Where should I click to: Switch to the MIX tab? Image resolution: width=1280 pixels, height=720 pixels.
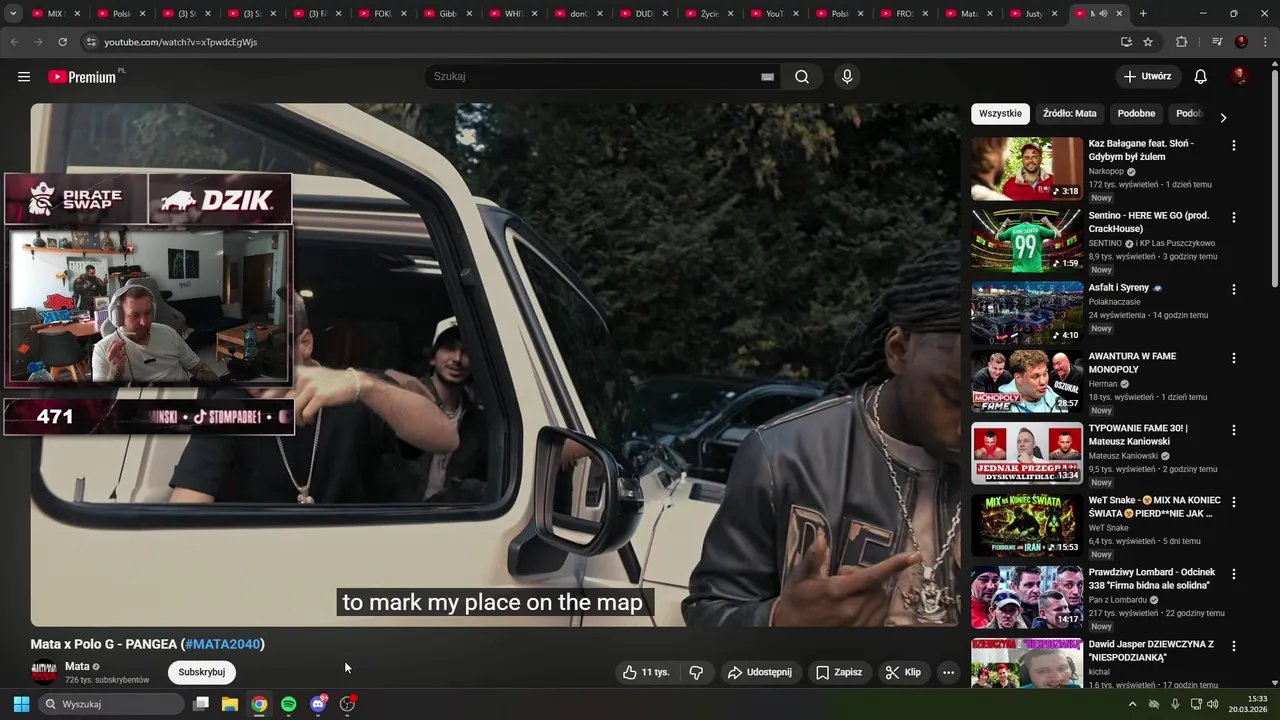click(56, 14)
